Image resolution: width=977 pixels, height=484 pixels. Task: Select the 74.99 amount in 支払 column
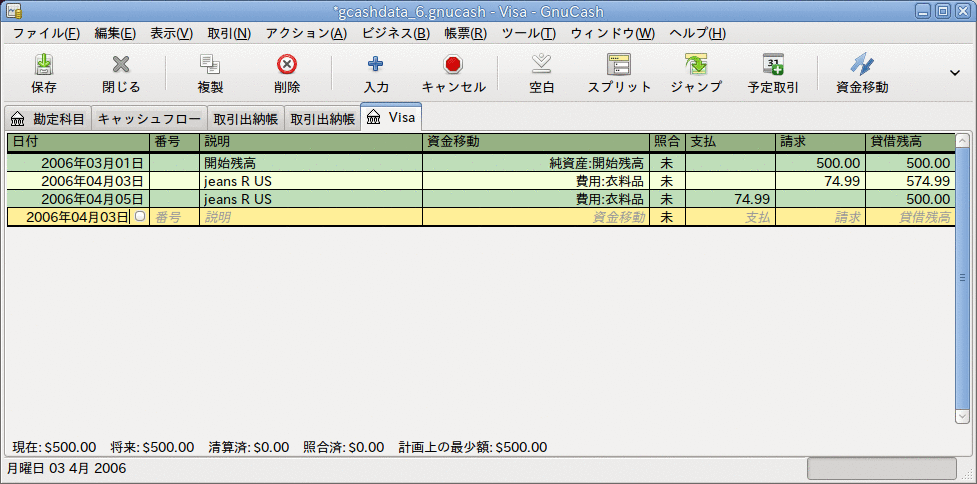click(x=730, y=200)
